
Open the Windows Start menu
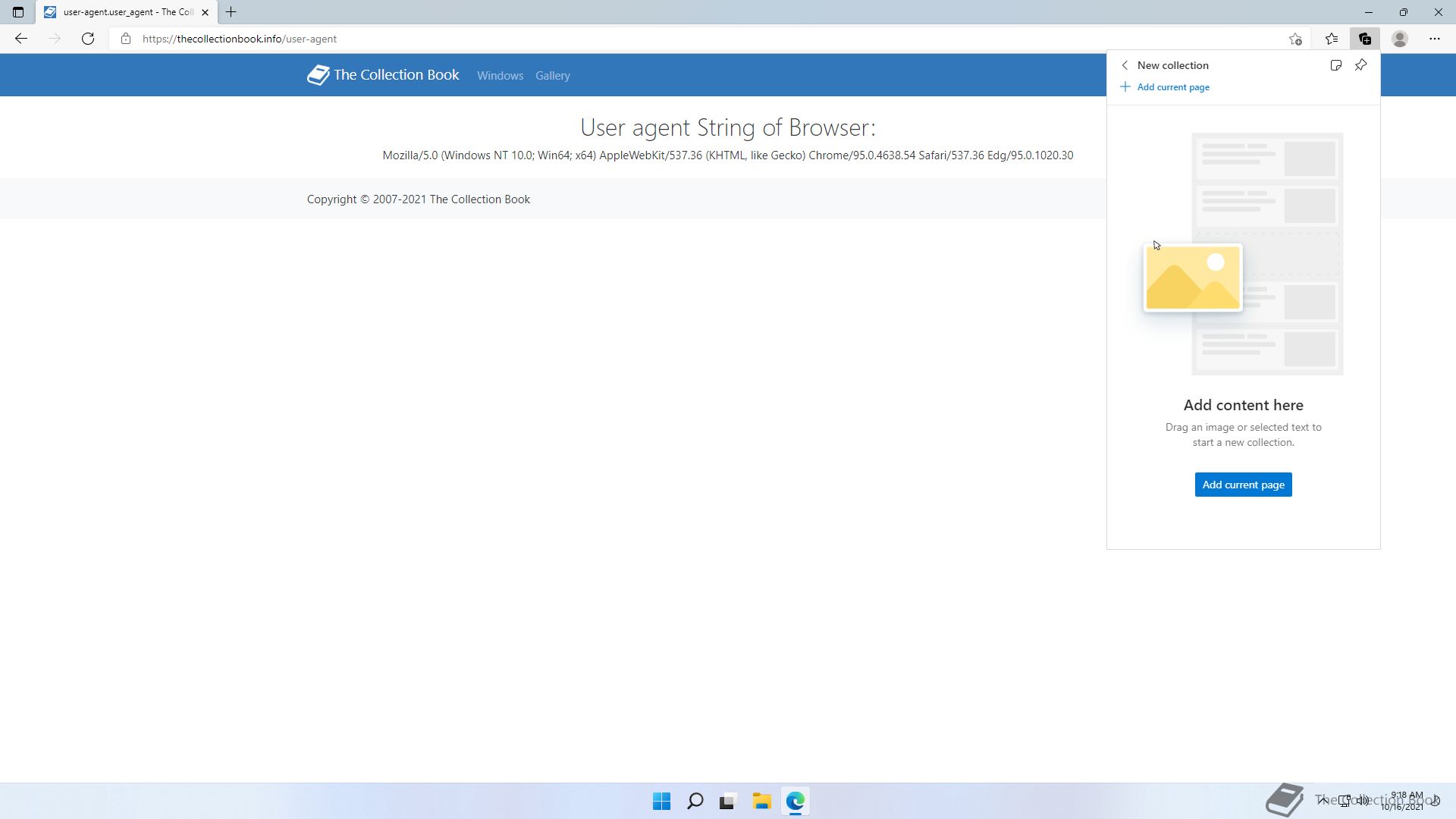[x=661, y=802]
